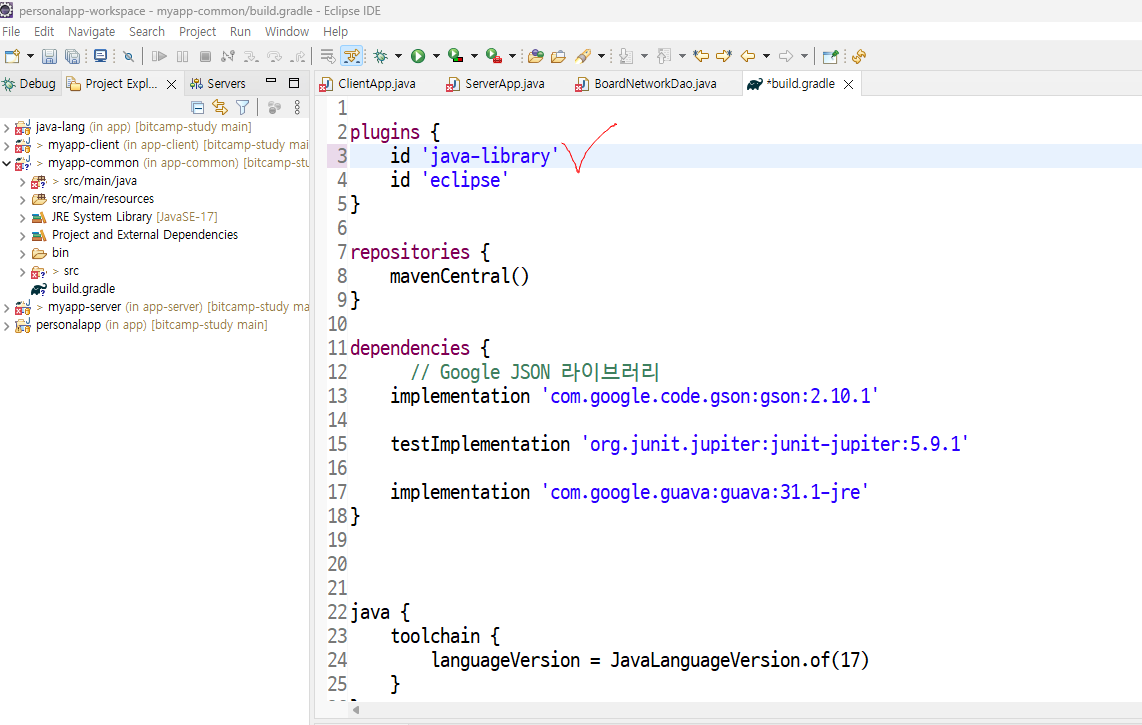
Task: Click the Run External Tools icon
Action: (494, 56)
